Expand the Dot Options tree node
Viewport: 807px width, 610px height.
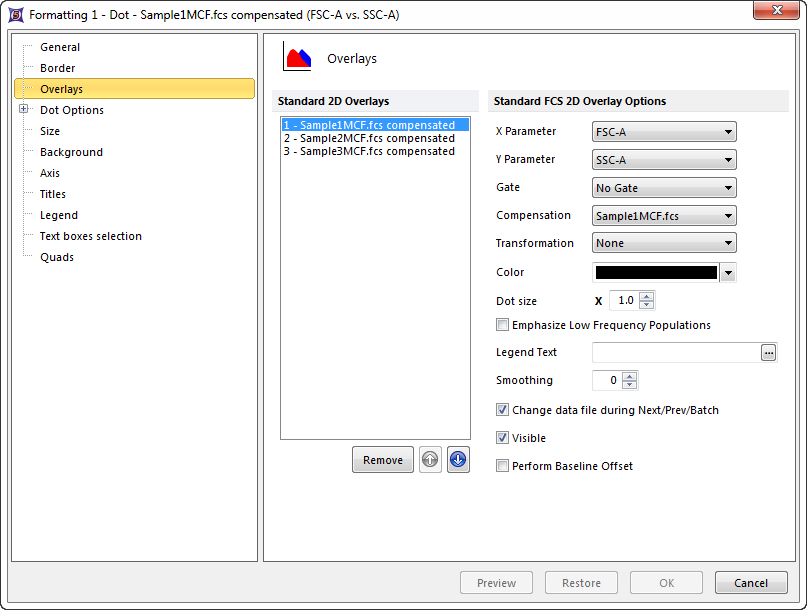coord(23,110)
